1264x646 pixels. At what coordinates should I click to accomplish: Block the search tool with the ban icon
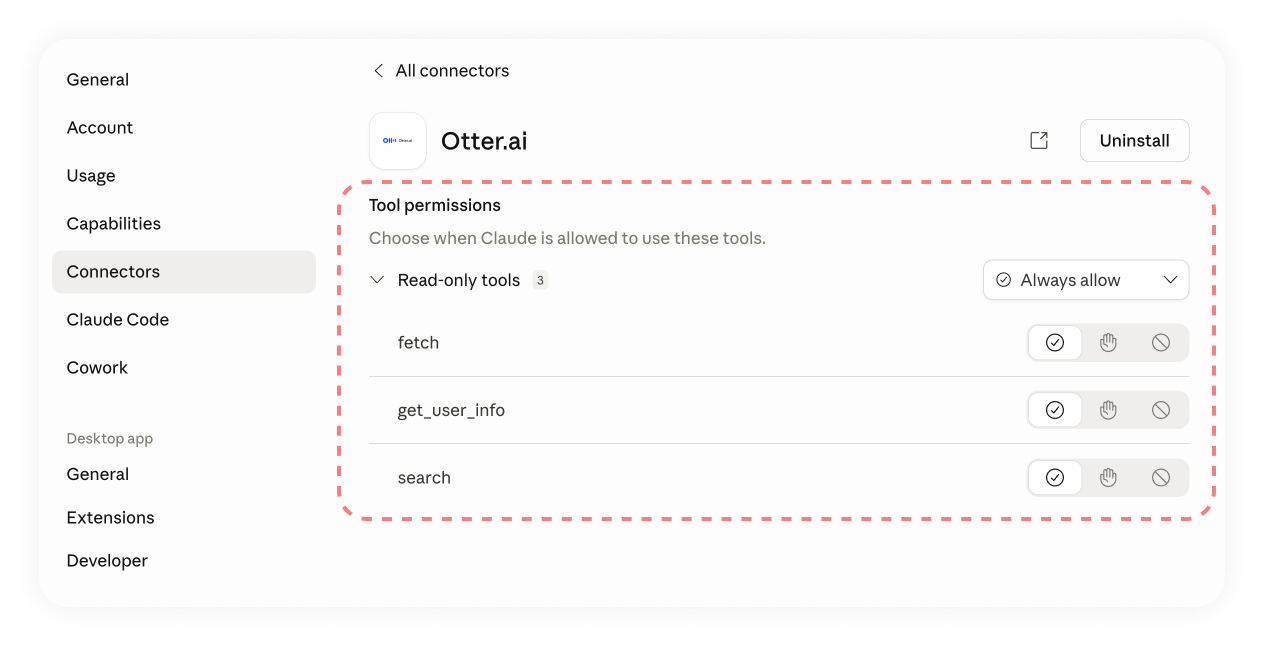tap(1161, 478)
